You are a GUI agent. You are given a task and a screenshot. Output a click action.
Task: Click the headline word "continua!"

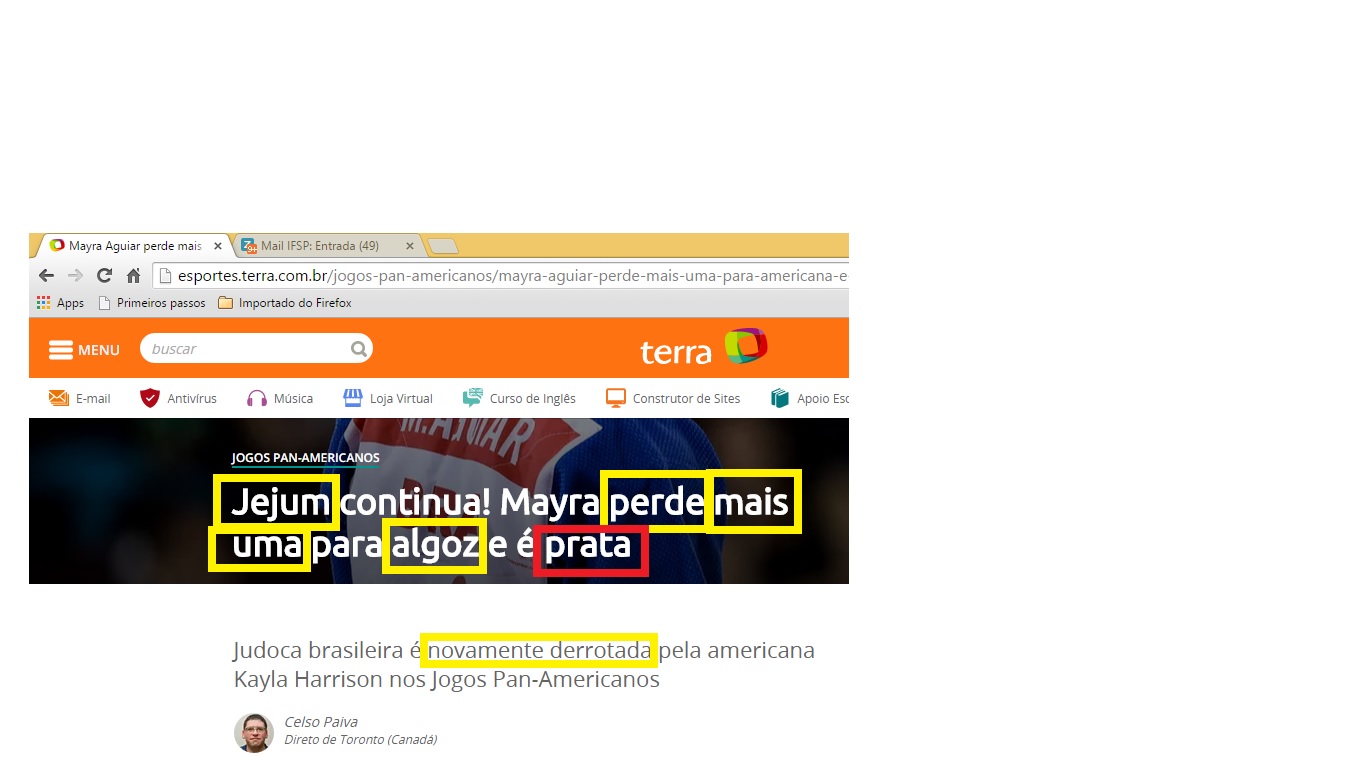click(416, 502)
